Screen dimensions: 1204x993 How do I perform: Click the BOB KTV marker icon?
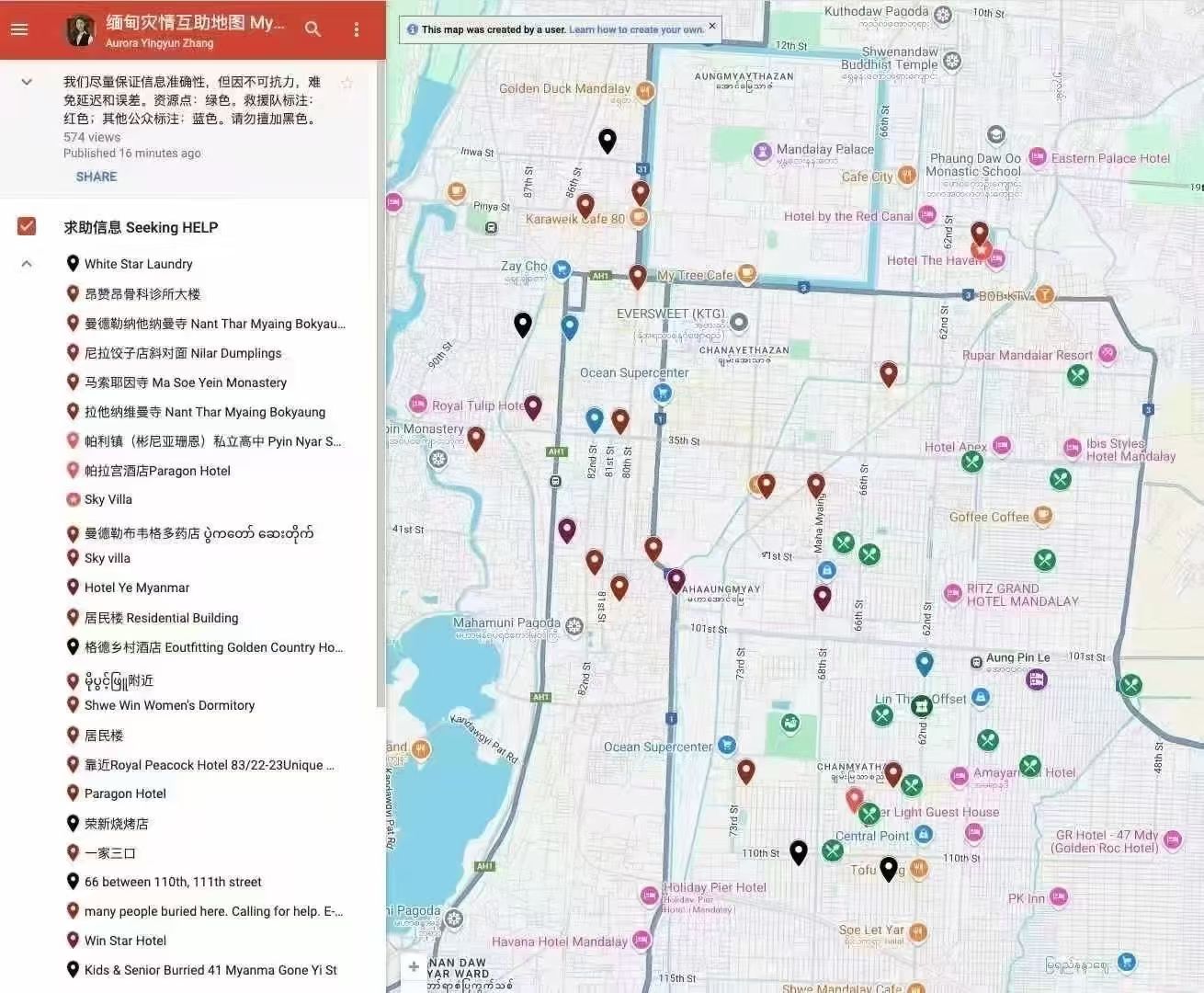tap(1045, 295)
